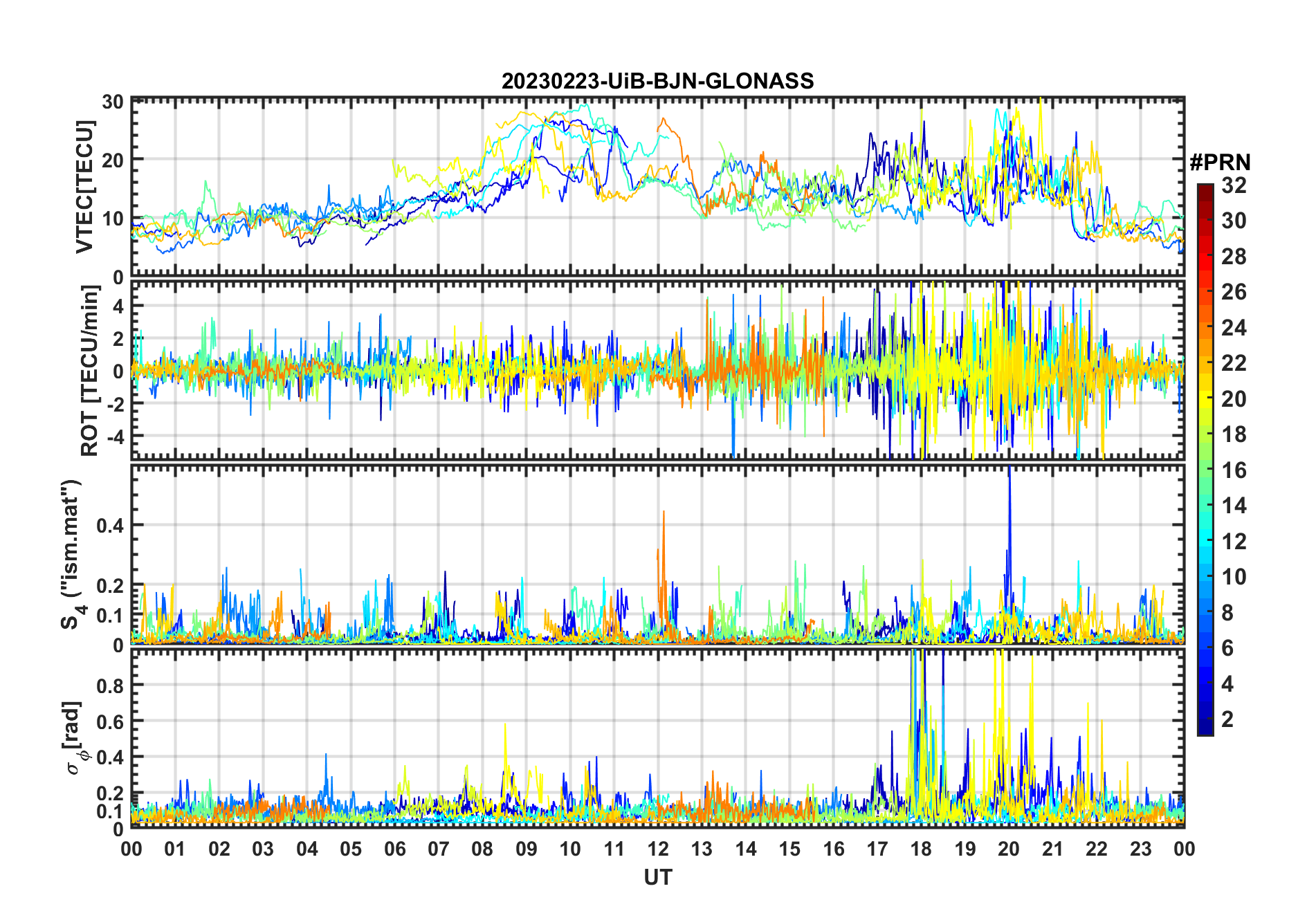This screenshot has width=1316, height=920.
Task: Select colorbar tick label 30
Action: [x=1234, y=221]
